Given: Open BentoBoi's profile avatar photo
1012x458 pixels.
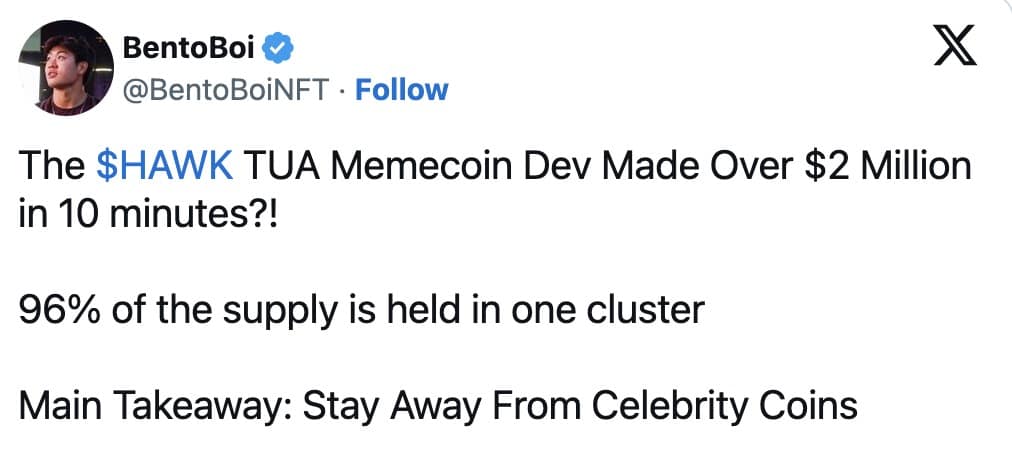Looking at the screenshot, I should (x=63, y=67).
